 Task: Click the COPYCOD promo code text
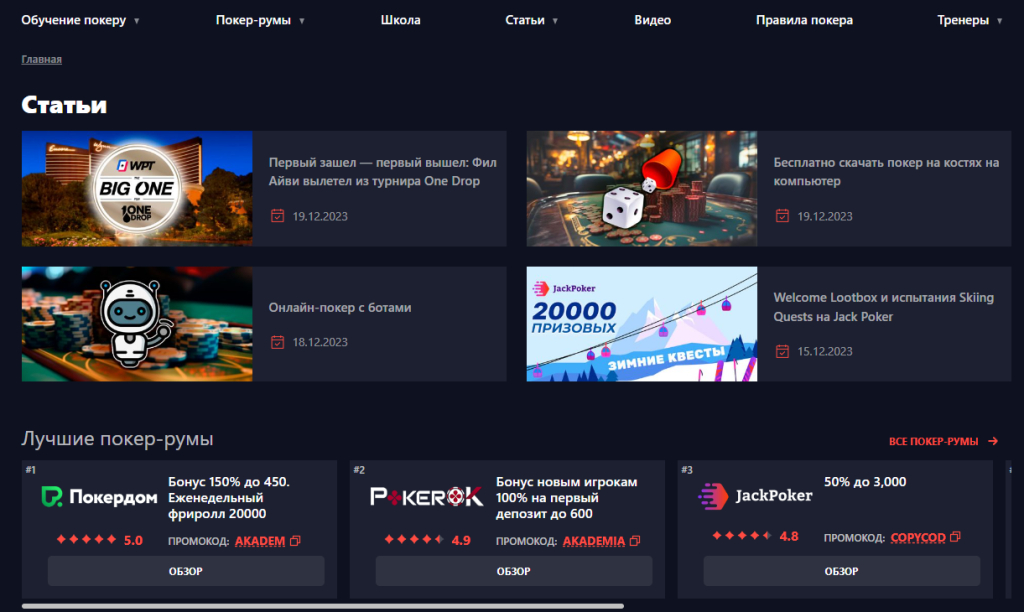[x=918, y=537]
